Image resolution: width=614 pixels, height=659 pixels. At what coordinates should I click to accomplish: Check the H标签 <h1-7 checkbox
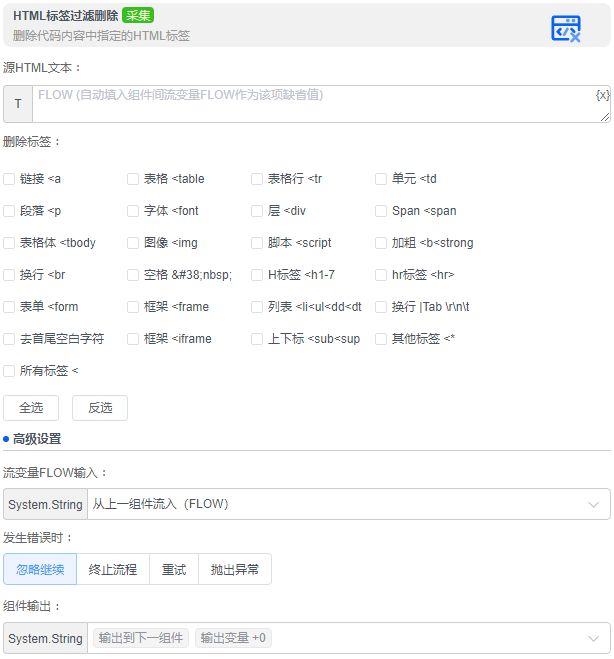tap(257, 275)
